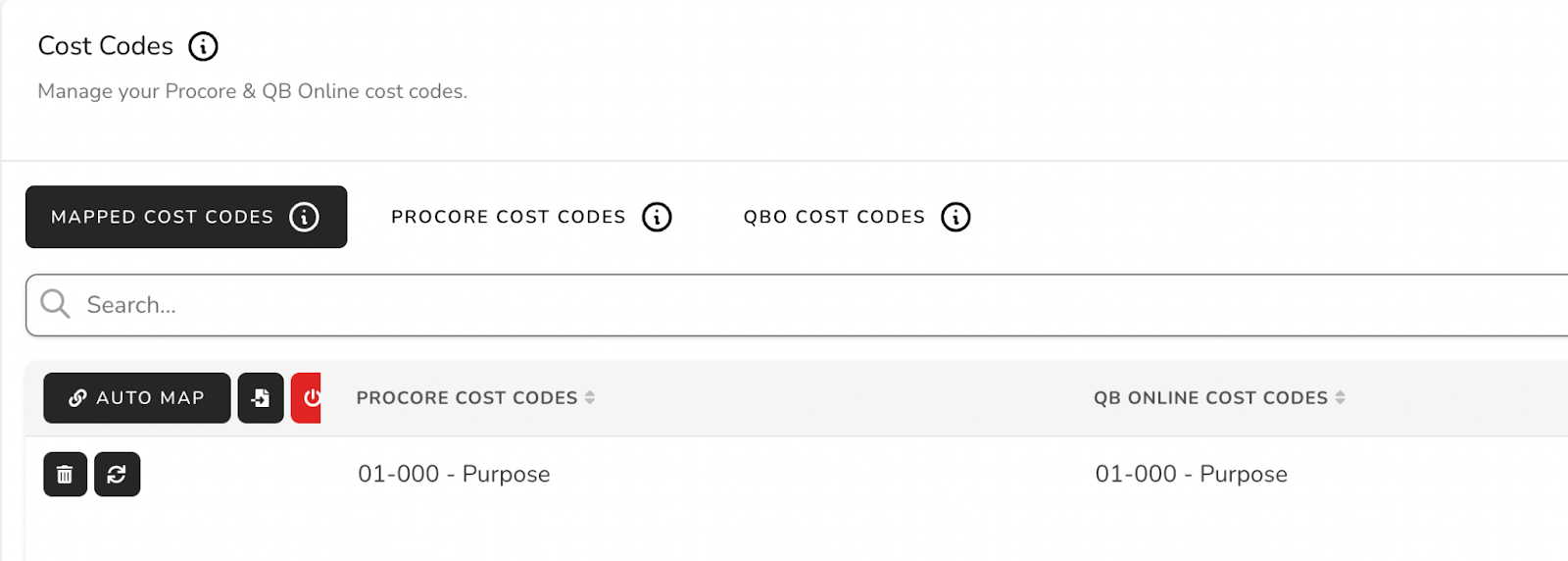Click the magnifier icon in search bar

pyautogui.click(x=55, y=304)
